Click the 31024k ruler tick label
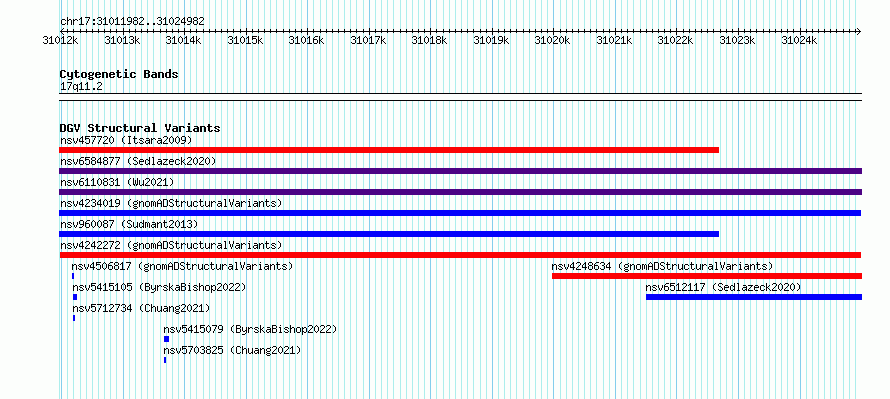The height and width of the screenshot is (399, 890). click(x=799, y=40)
